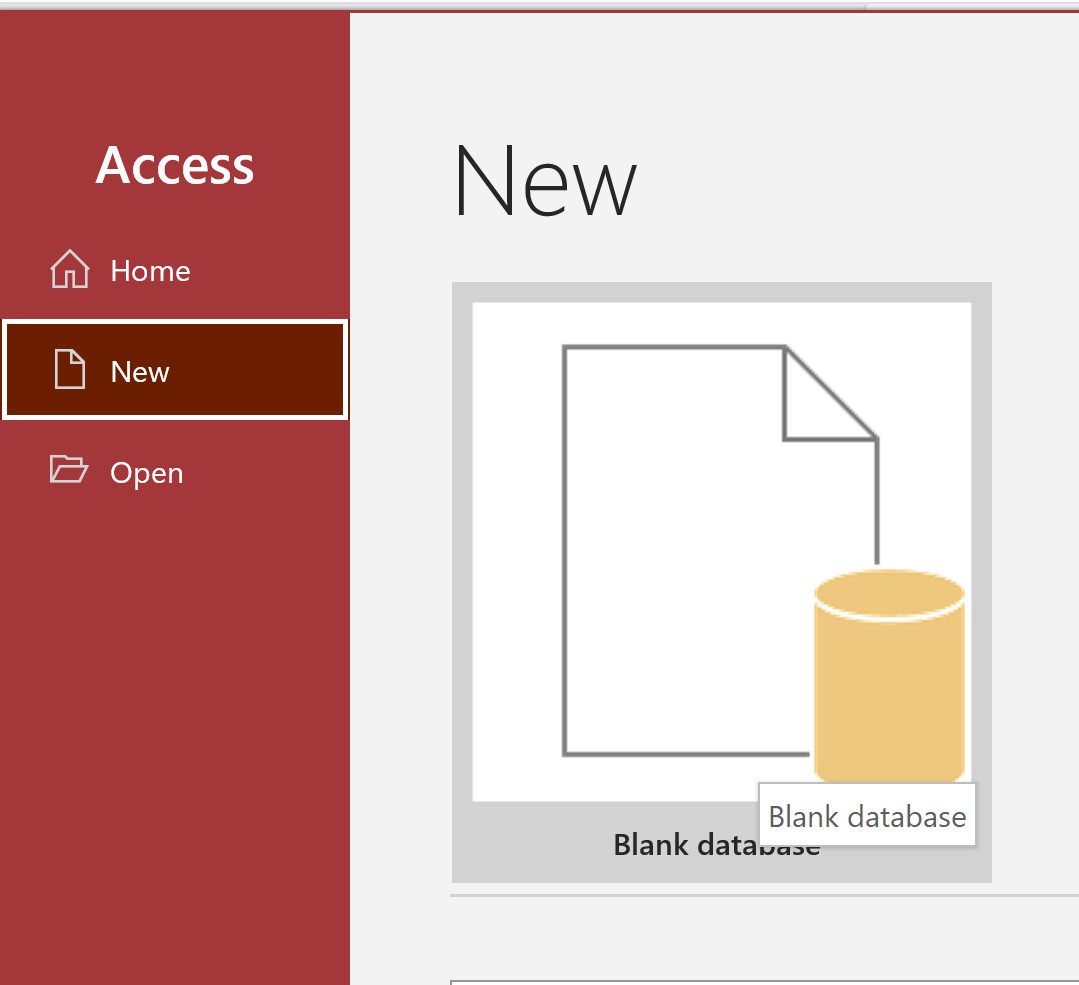Select the house icon beside Home

[69, 269]
